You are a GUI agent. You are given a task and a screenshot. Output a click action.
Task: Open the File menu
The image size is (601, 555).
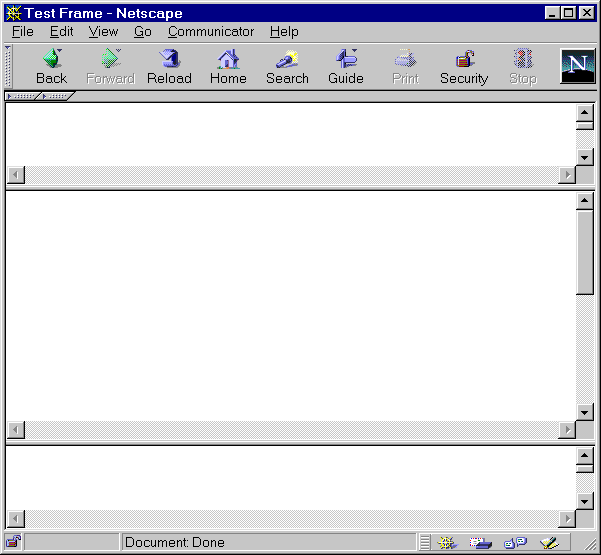pos(23,31)
